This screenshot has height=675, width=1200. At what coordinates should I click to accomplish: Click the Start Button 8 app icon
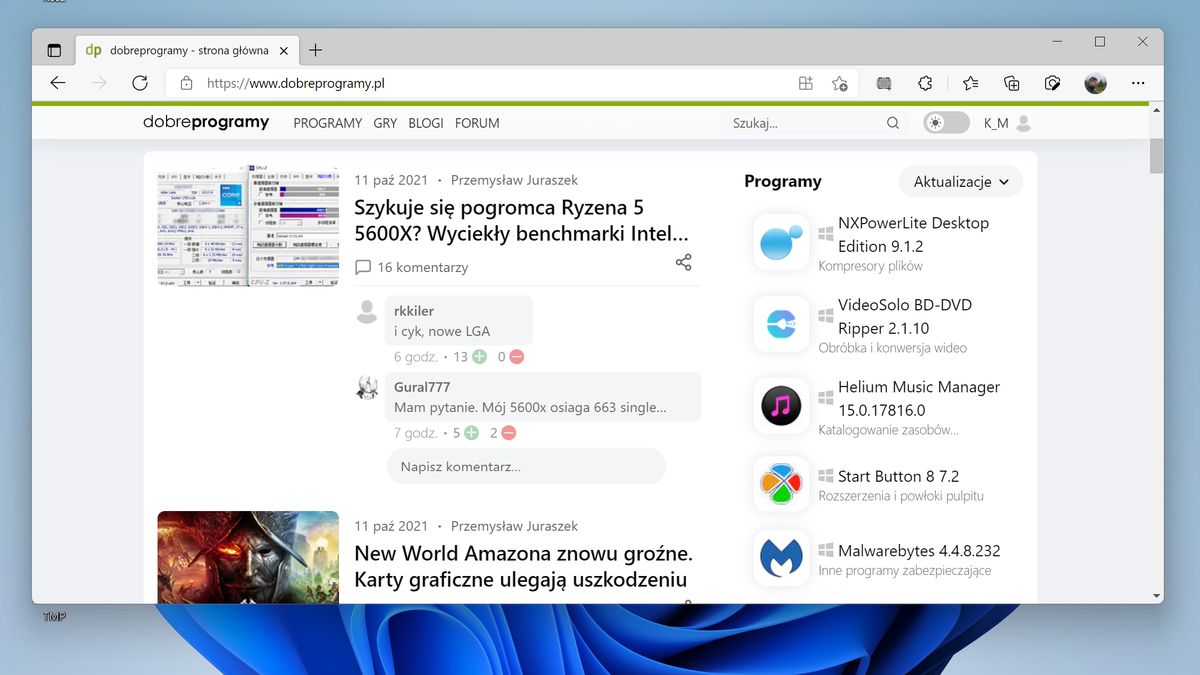click(x=781, y=483)
